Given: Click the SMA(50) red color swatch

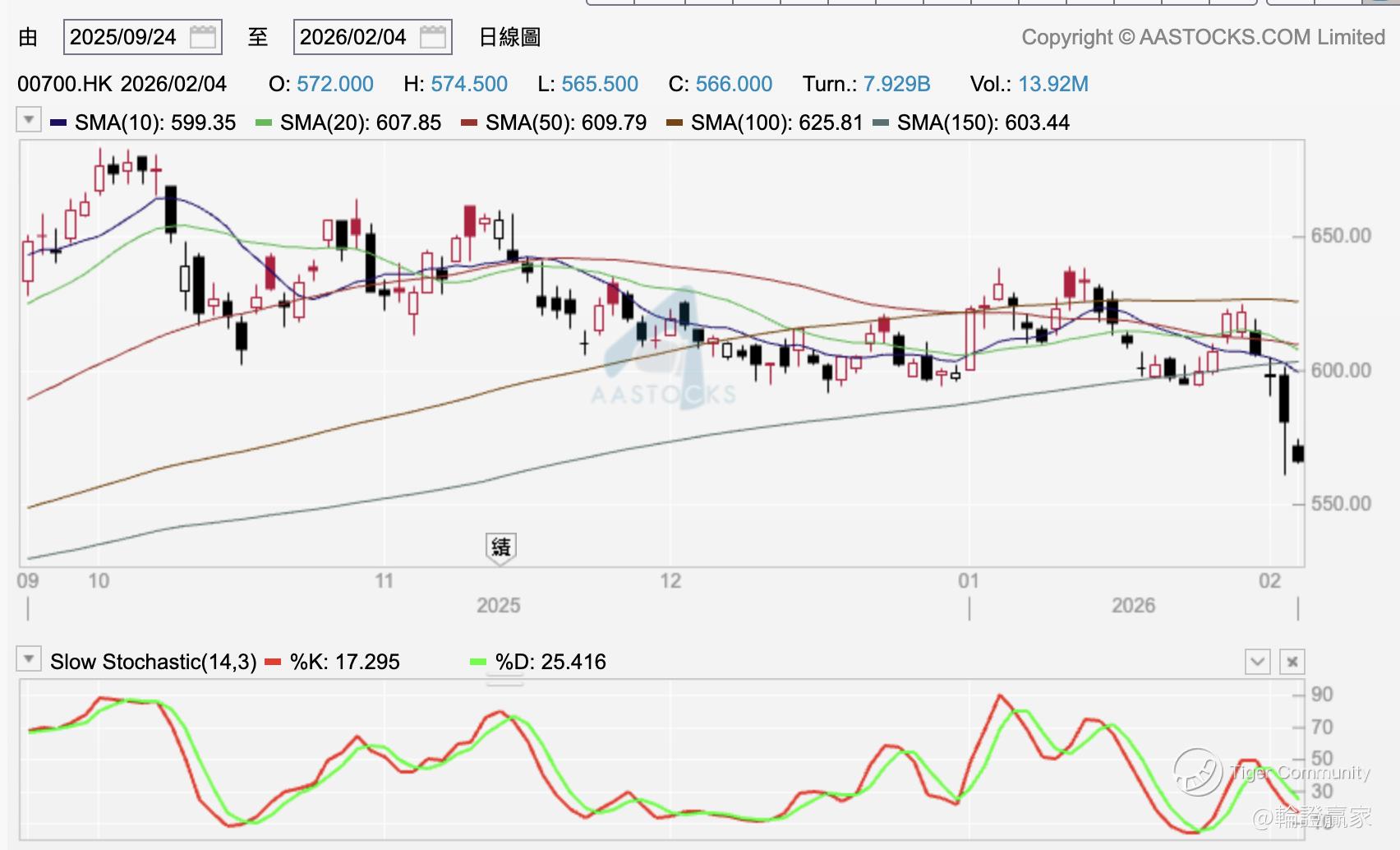Looking at the screenshot, I should [x=469, y=123].
